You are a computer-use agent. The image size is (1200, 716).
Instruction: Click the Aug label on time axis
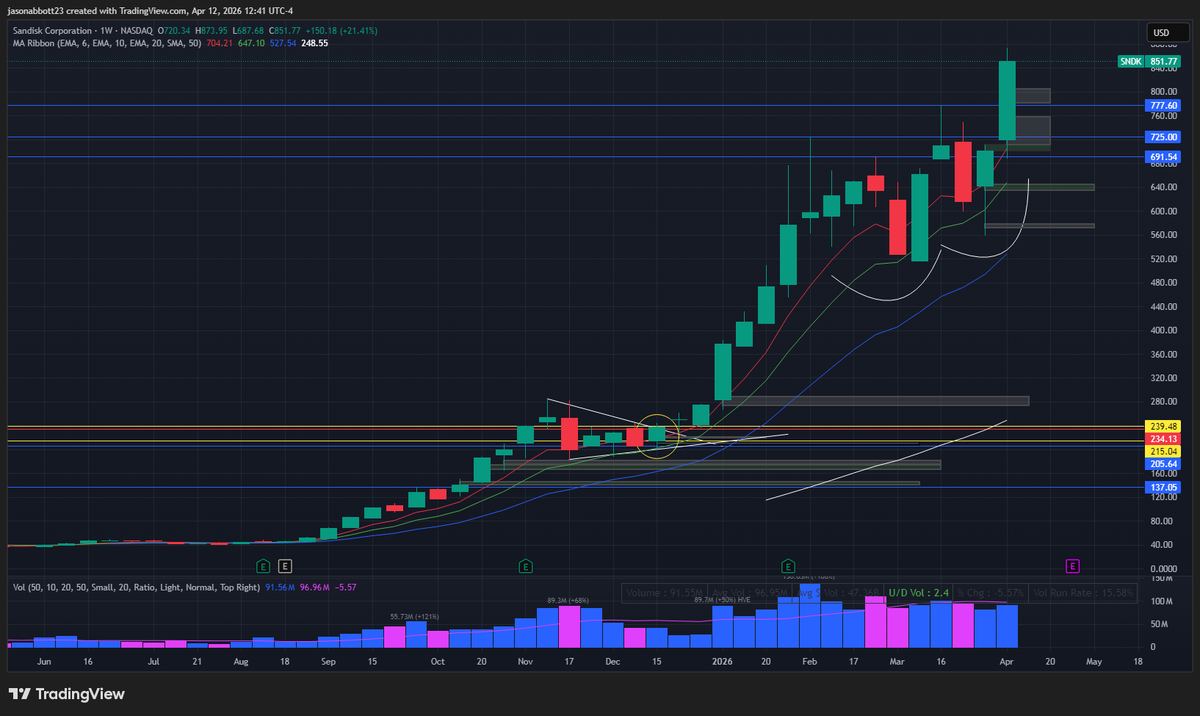(x=241, y=661)
